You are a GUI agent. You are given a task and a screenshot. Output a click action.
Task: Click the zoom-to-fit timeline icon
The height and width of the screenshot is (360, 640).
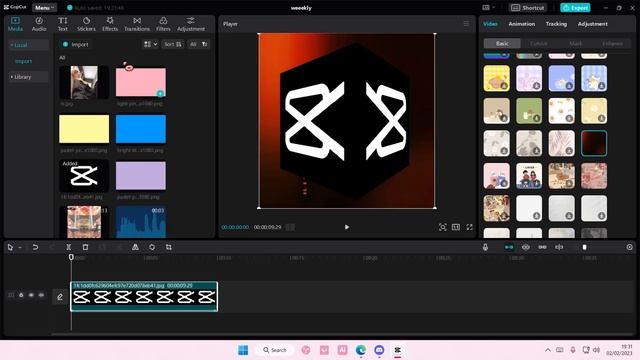pyautogui.click(x=629, y=247)
